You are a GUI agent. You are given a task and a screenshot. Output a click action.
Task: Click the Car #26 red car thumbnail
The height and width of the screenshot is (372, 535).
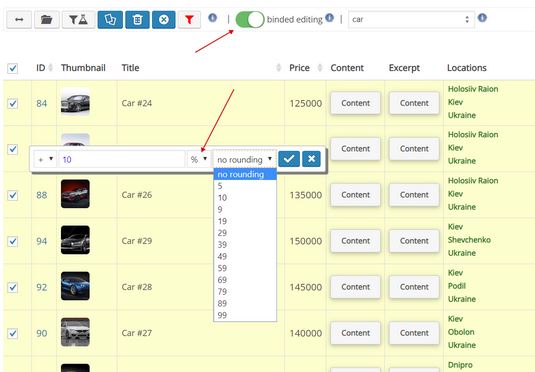75,194
